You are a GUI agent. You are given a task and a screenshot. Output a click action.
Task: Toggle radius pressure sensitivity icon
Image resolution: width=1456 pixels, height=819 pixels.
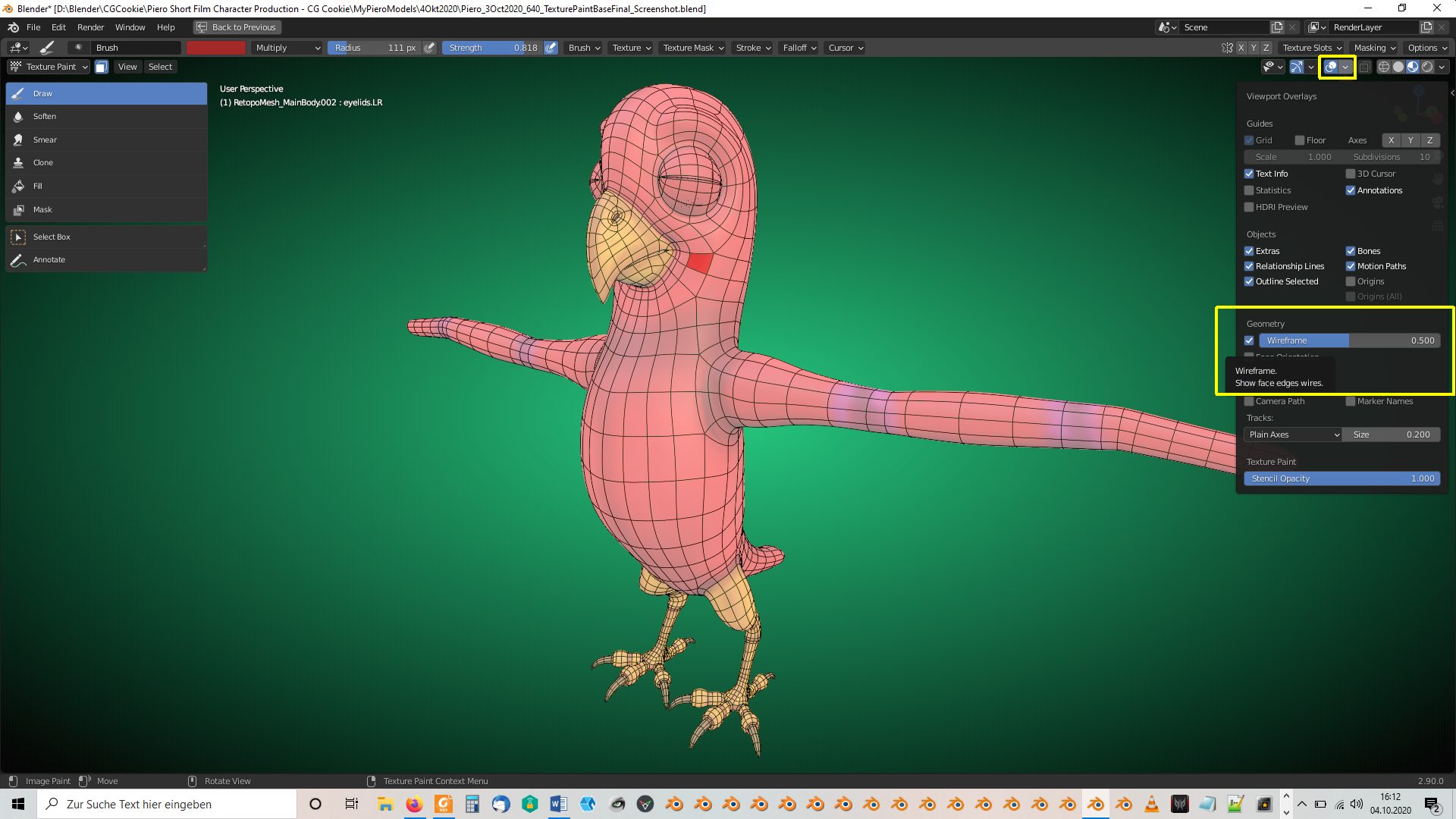430,48
